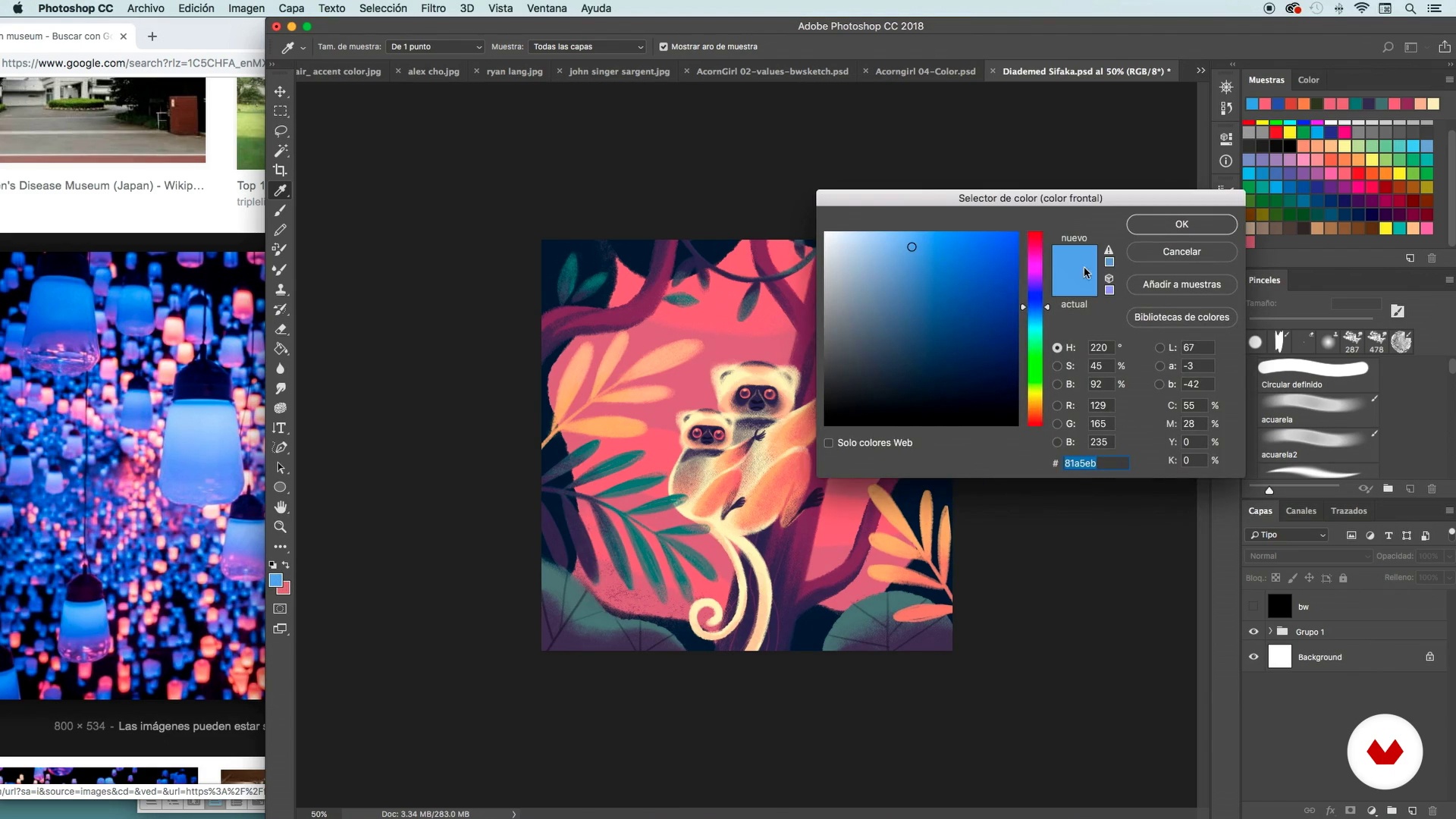
Task: Toggle Quick Mask mode icon
Action: [x=281, y=608]
